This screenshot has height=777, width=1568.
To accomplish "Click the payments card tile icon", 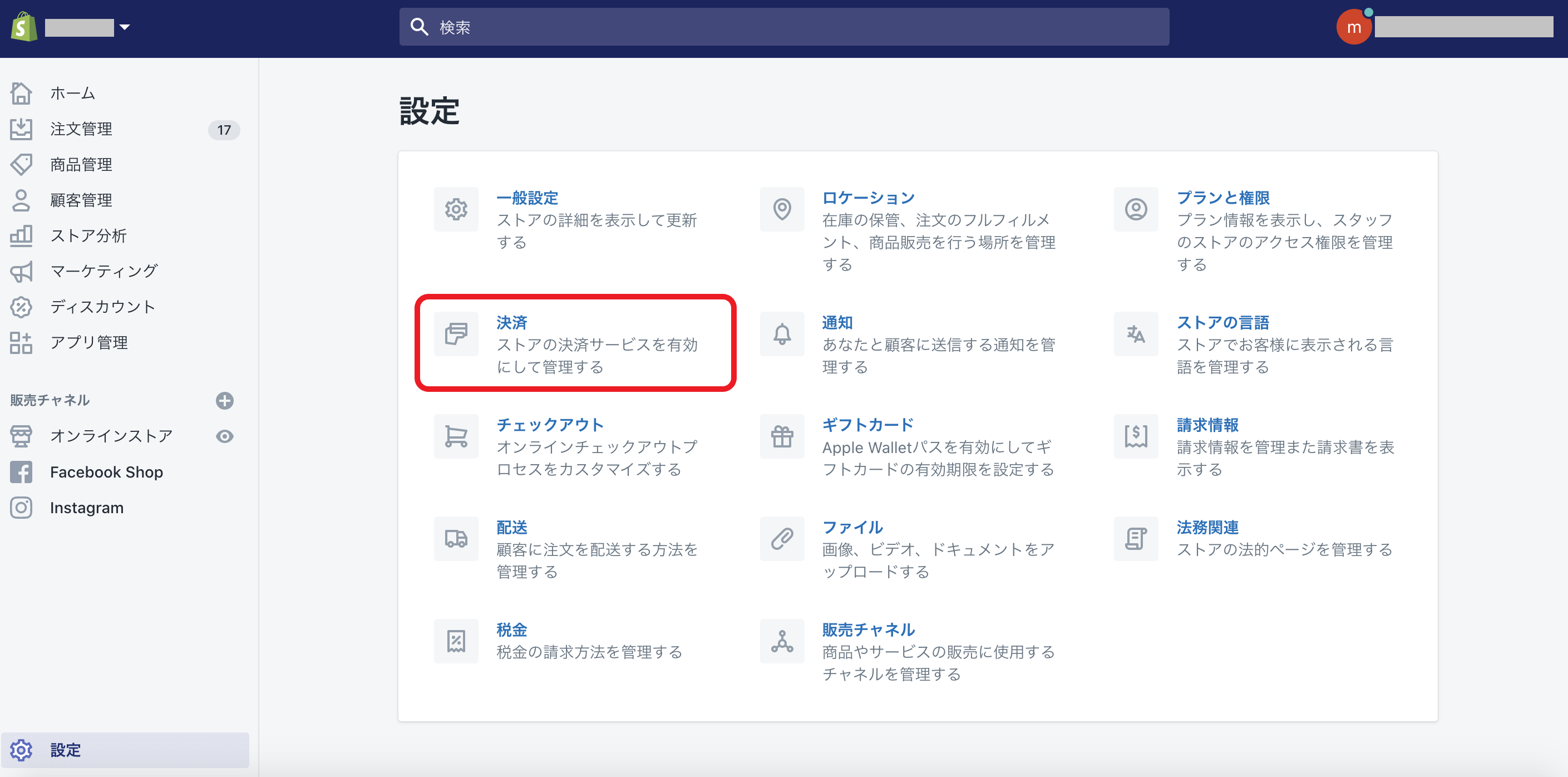I will (x=456, y=334).
